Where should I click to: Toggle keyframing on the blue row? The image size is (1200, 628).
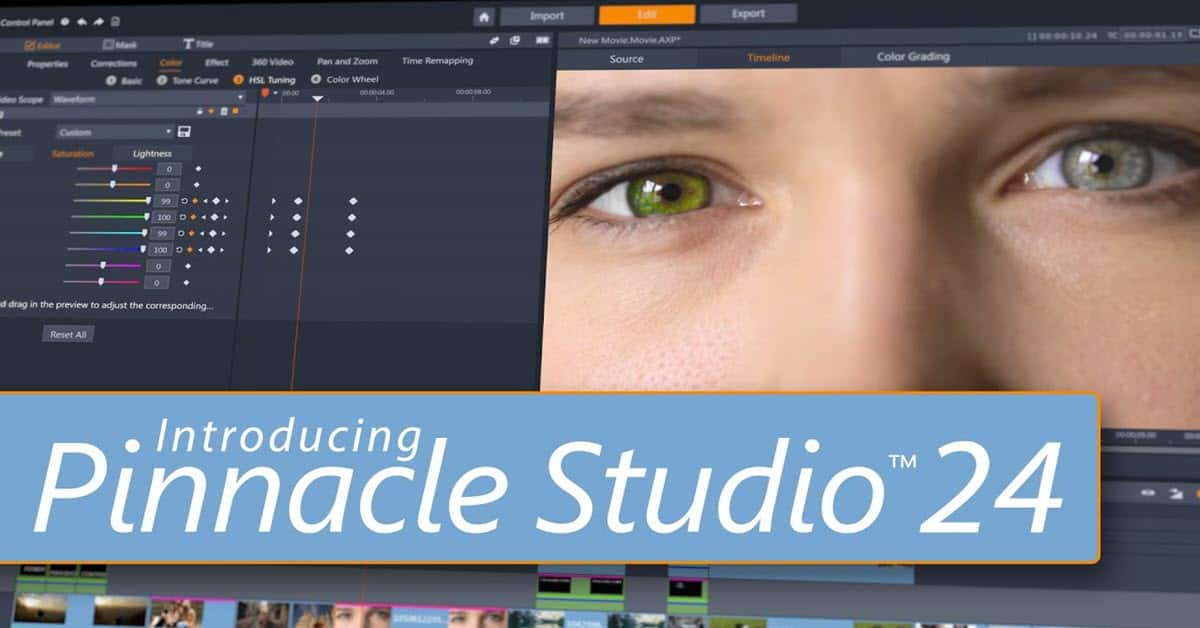[x=191, y=249]
